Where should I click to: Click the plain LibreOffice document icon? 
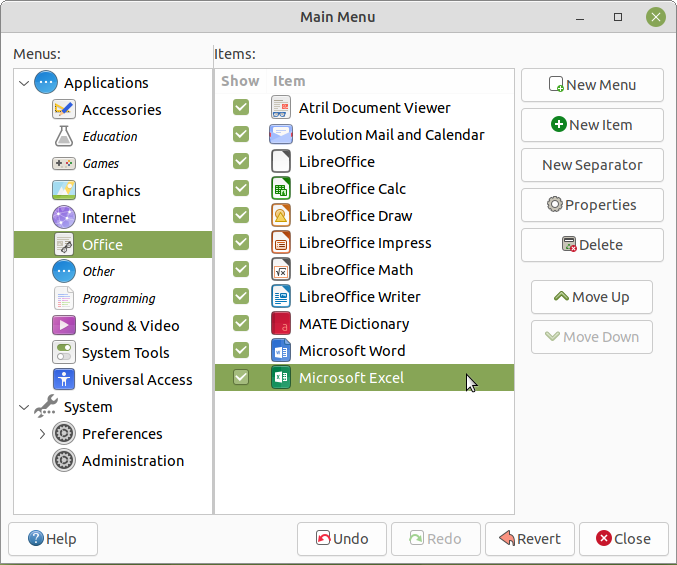coord(281,161)
